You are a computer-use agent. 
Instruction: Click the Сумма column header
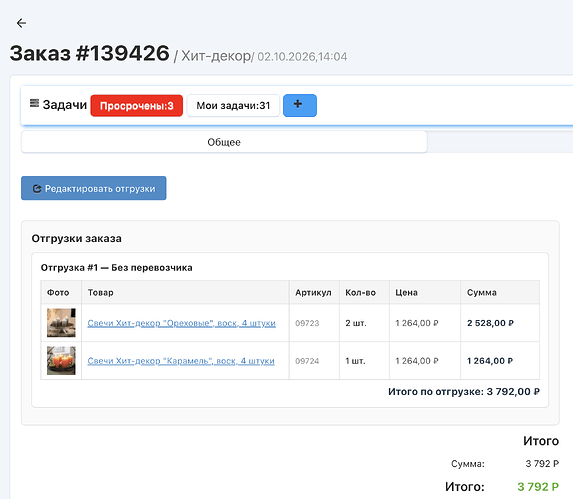pos(482,292)
